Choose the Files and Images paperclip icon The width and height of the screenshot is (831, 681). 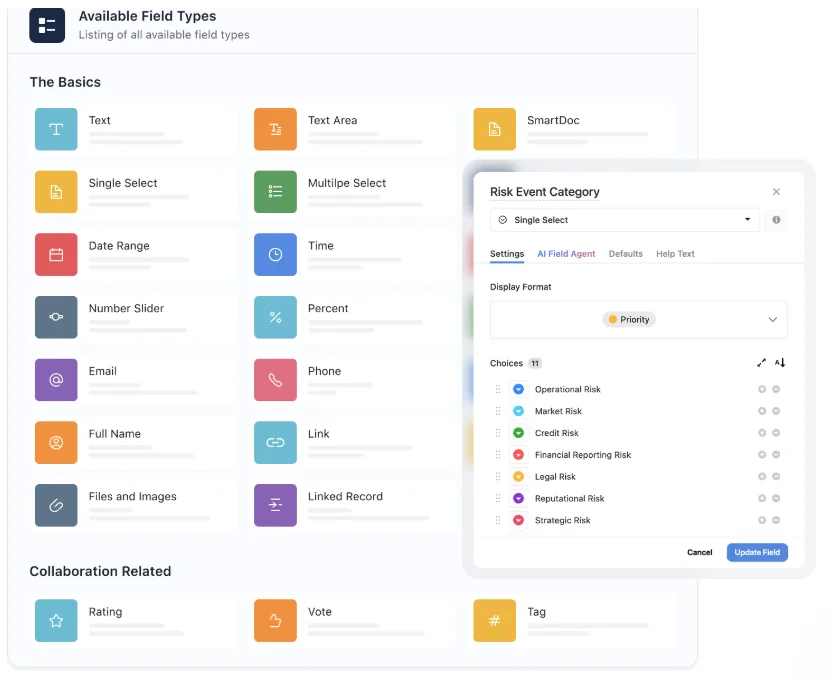click(x=56, y=505)
